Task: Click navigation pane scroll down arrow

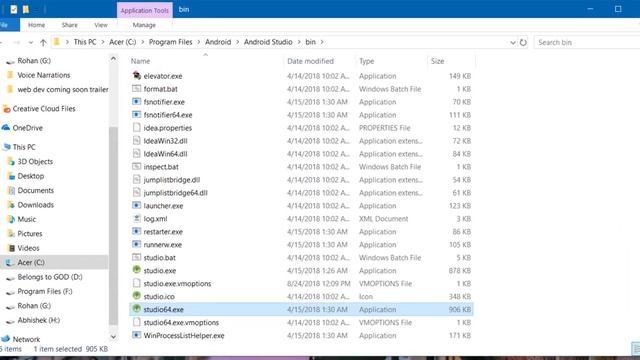Action: point(113,337)
